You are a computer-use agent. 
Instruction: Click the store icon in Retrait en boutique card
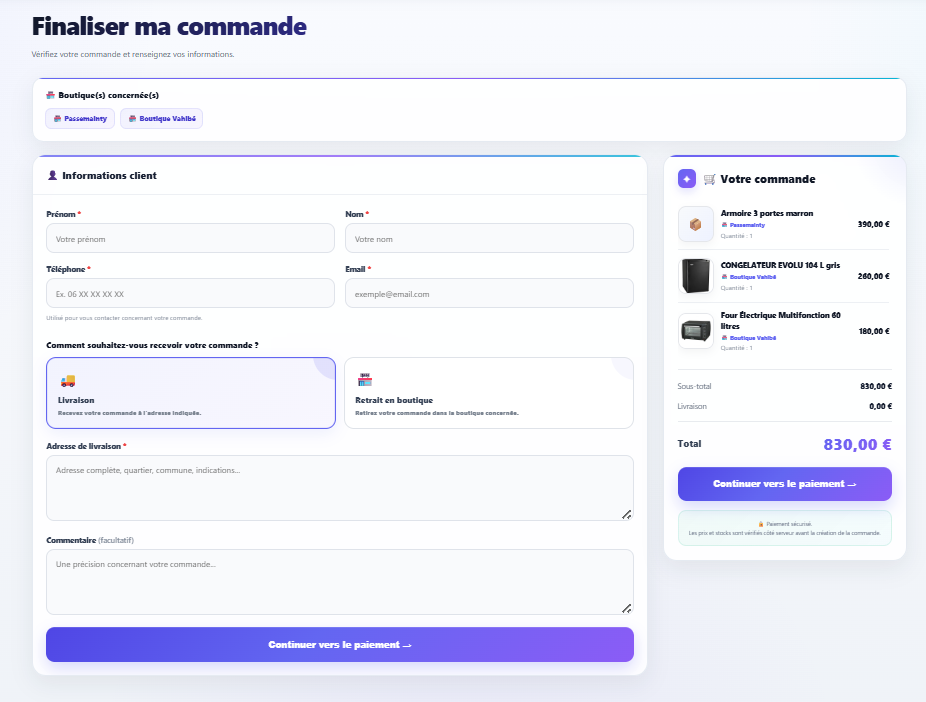tap(365, 380)
